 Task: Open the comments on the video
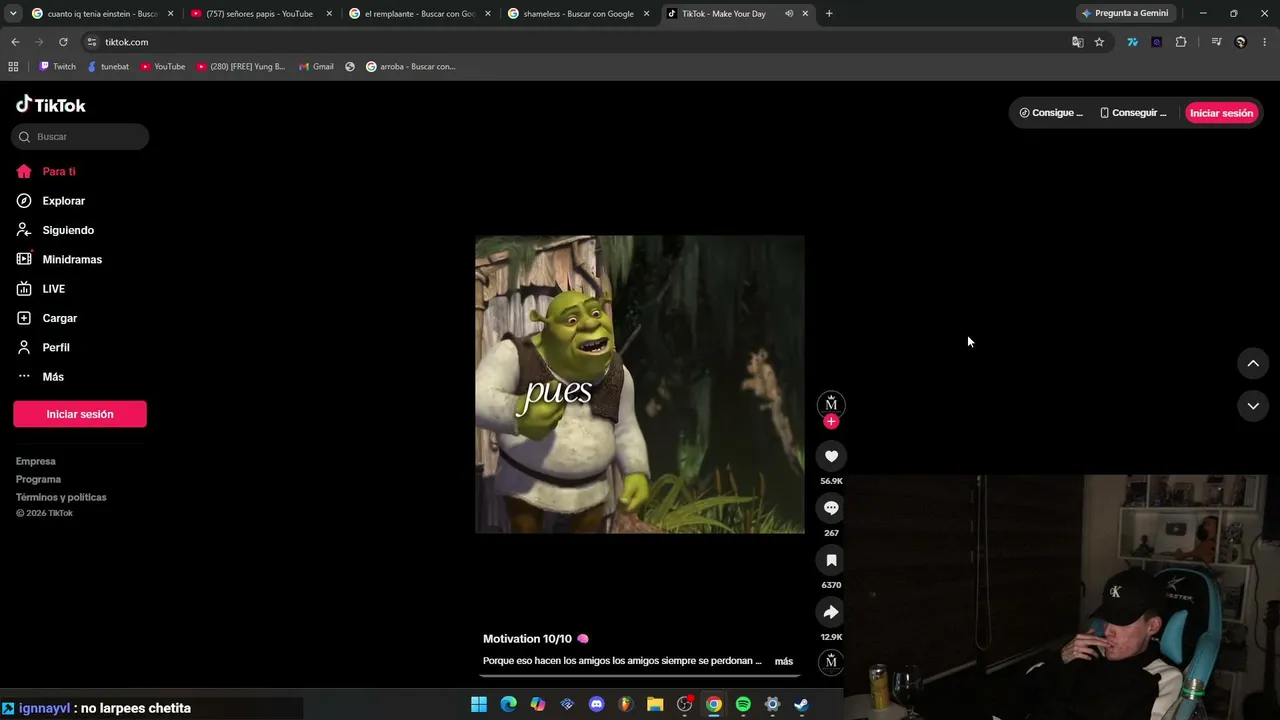coord(831,508)
